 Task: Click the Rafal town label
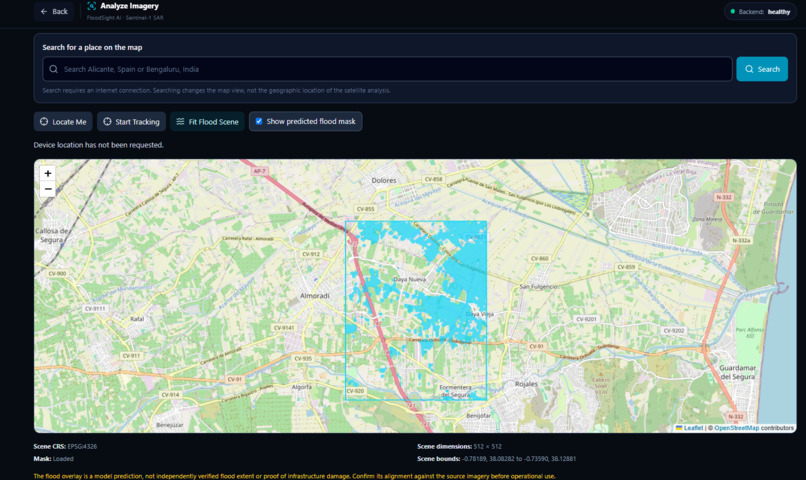pos(137,319)
